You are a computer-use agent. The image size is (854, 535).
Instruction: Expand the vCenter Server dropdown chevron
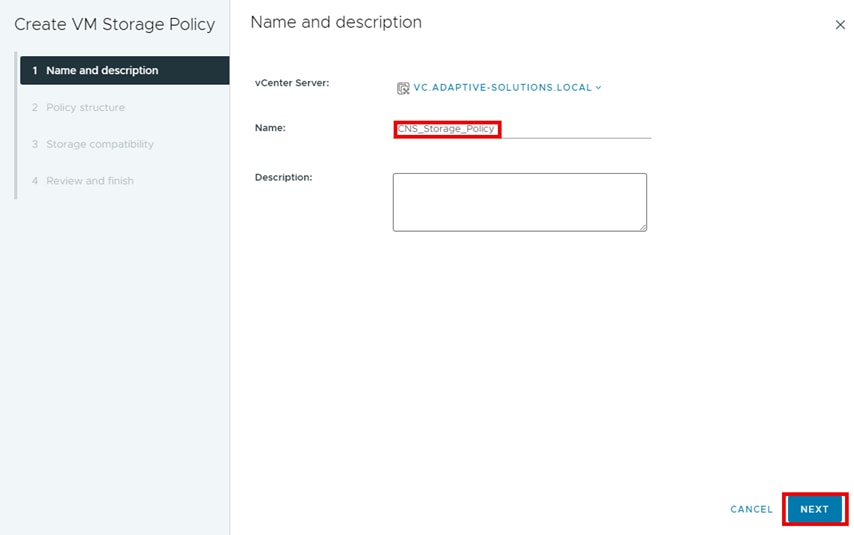coord(599,88)
